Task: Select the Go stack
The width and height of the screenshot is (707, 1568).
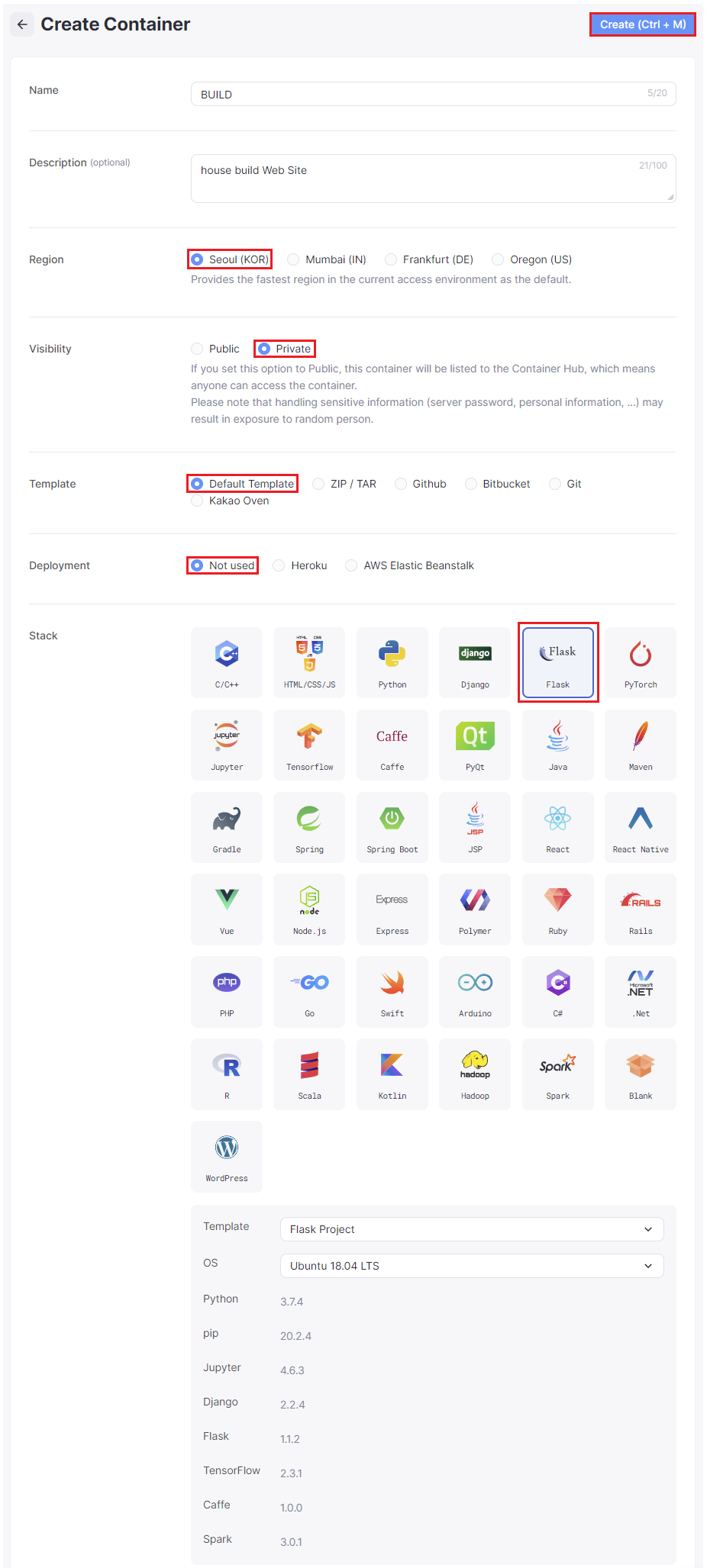Action: (309, 992)
